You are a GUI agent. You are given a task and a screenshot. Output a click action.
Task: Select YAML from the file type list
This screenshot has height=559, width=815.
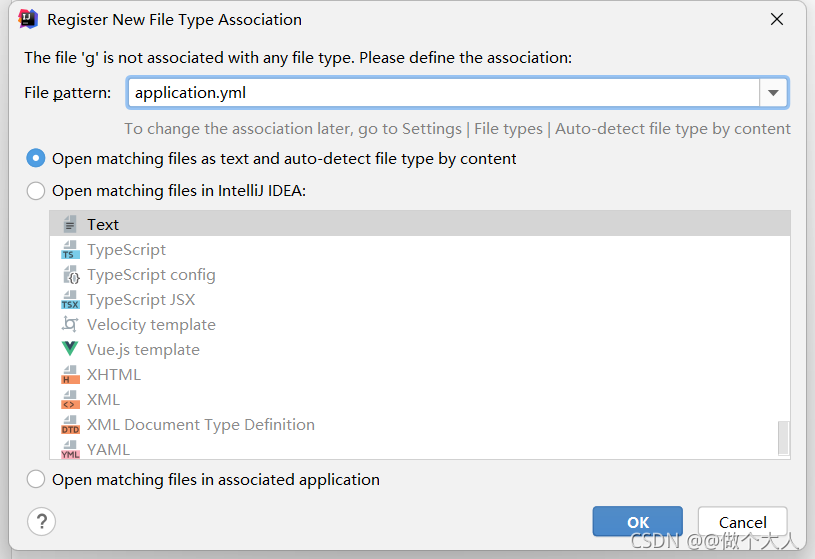[x=108, y=450]
